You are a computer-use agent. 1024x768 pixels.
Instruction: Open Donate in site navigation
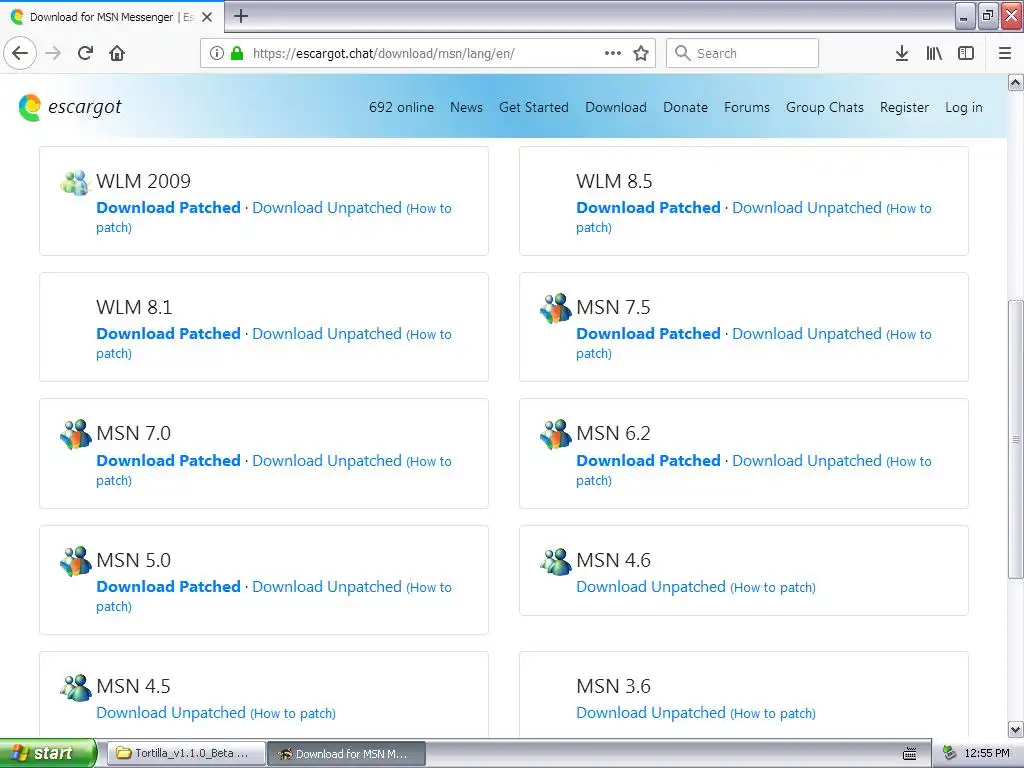[x=685, y=107]
